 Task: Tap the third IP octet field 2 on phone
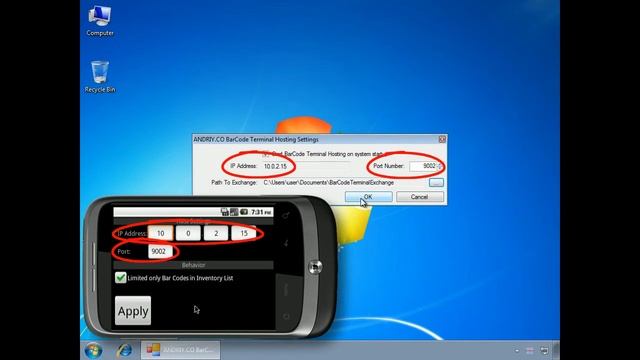click(216, 233)
